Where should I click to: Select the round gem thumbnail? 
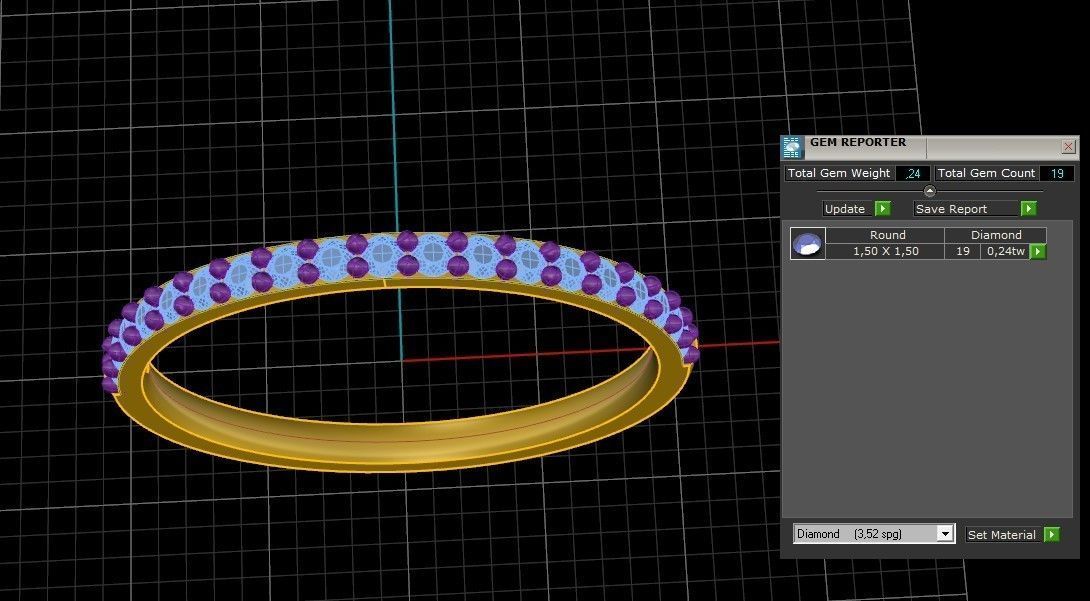tap(807, 244)
